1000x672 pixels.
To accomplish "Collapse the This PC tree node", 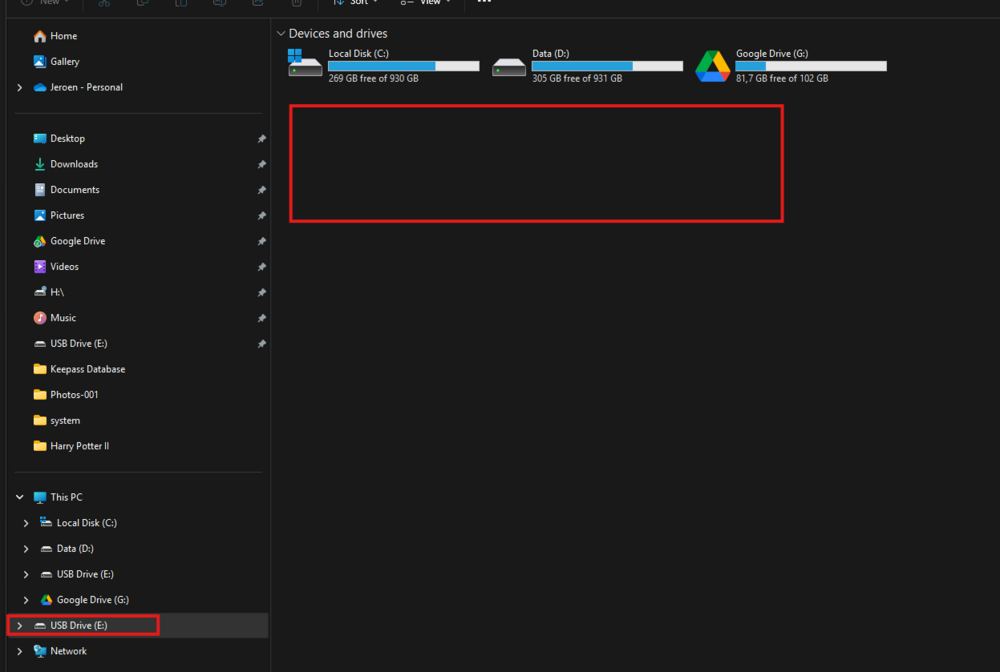I will (x=20, y=497).
